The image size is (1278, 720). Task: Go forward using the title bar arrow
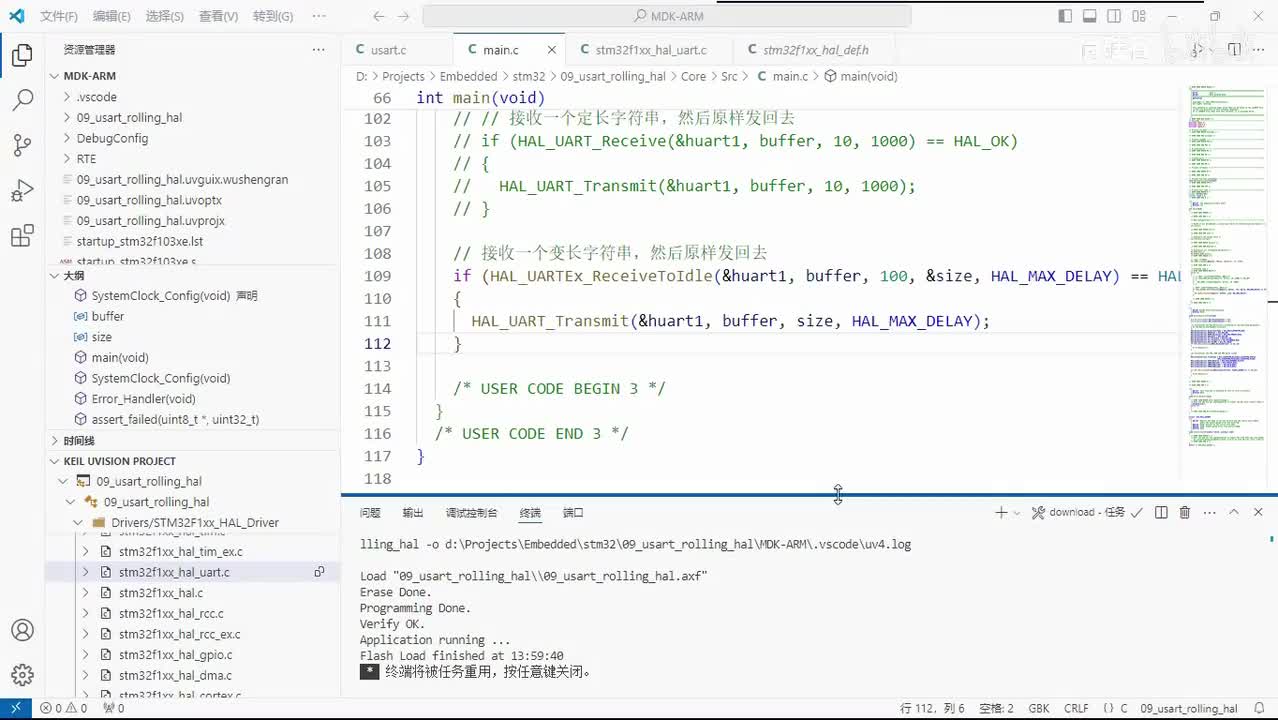point(405,16)
